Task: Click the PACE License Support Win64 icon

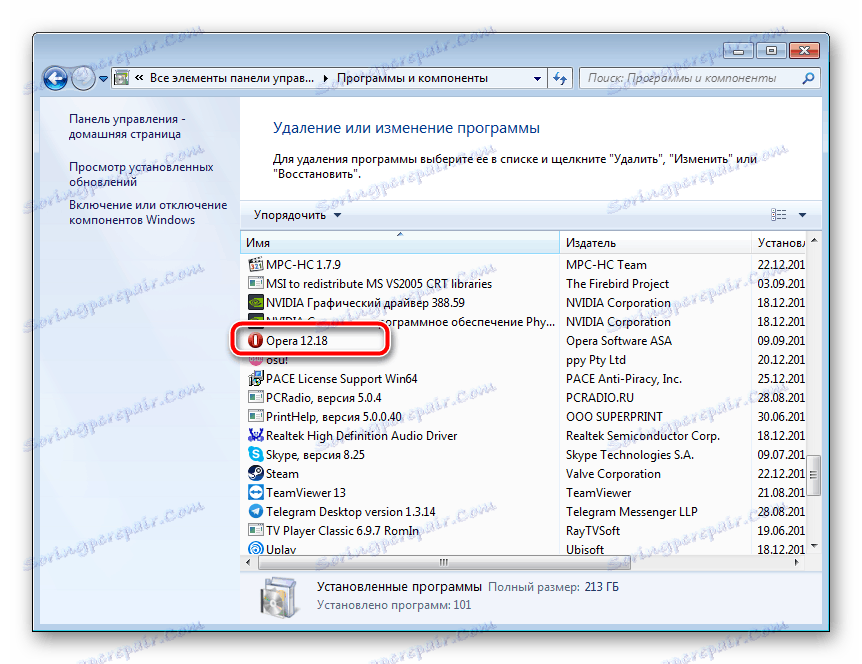Action: click(x=256, y=379)
